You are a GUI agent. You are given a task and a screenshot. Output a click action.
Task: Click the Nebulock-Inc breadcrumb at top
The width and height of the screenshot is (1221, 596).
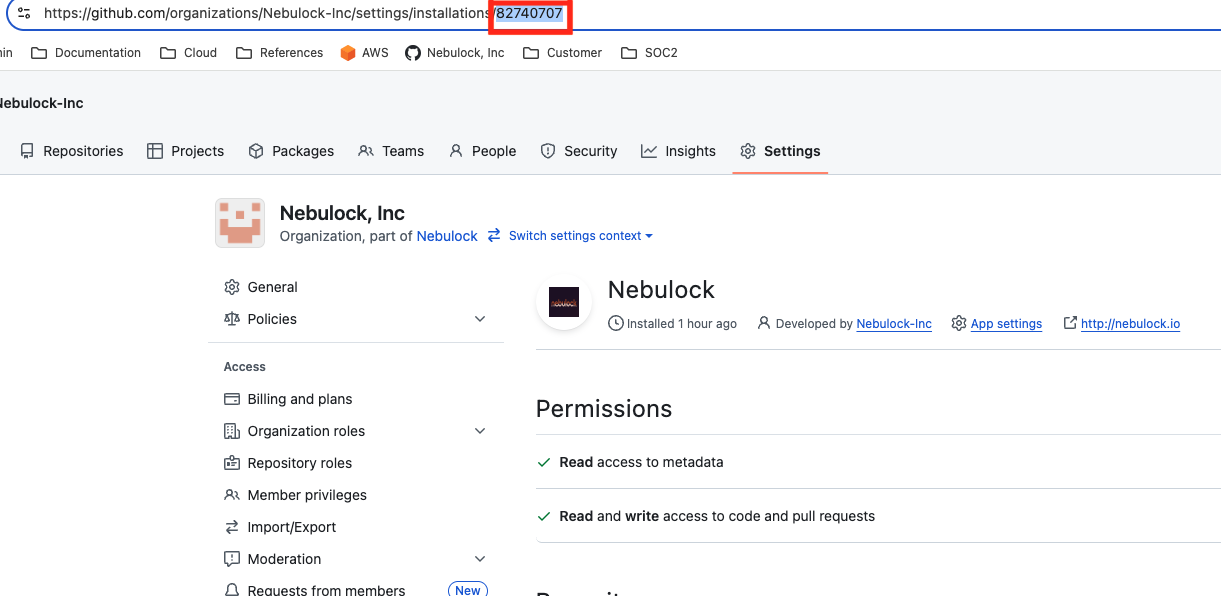coord(40,103)
